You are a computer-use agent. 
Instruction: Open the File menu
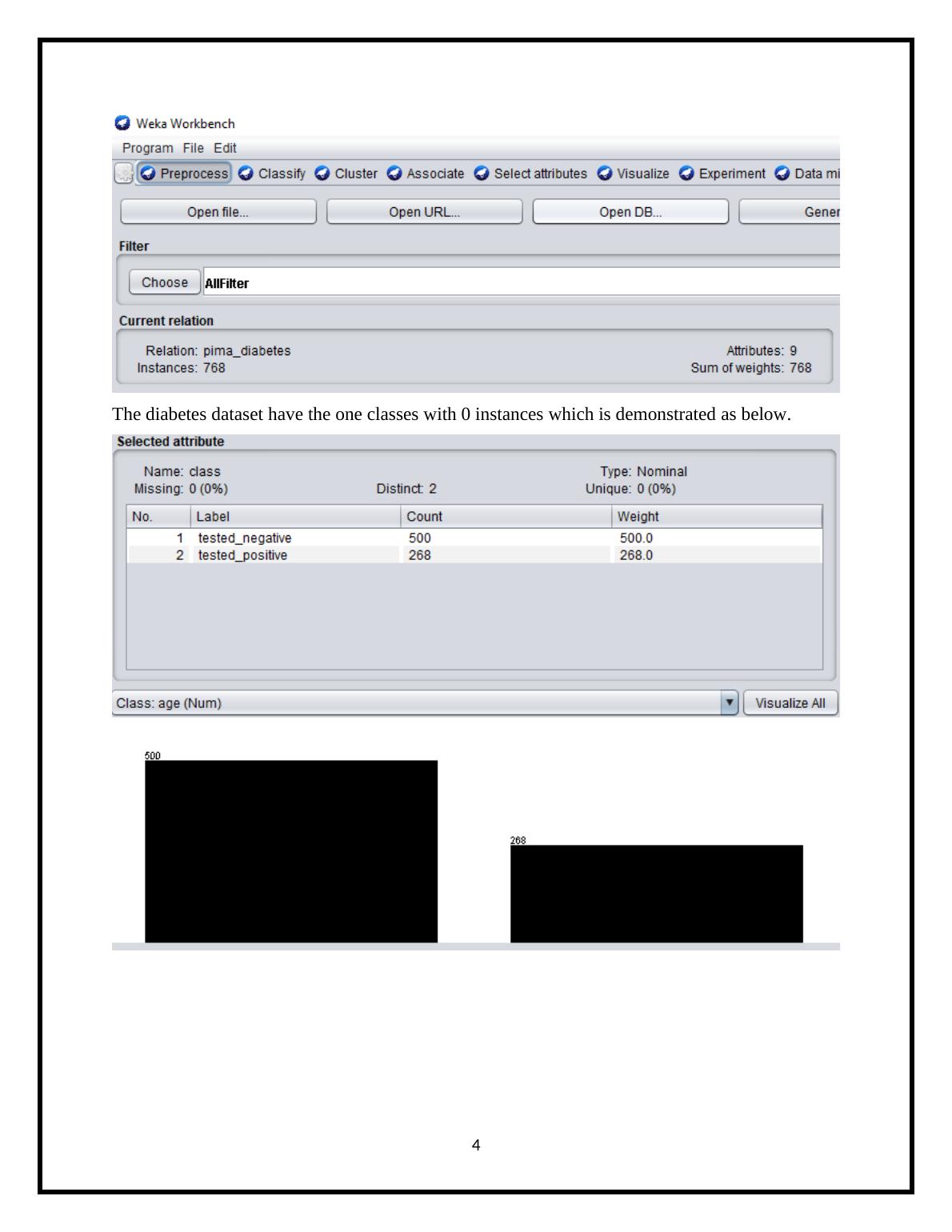pos(193,148)
